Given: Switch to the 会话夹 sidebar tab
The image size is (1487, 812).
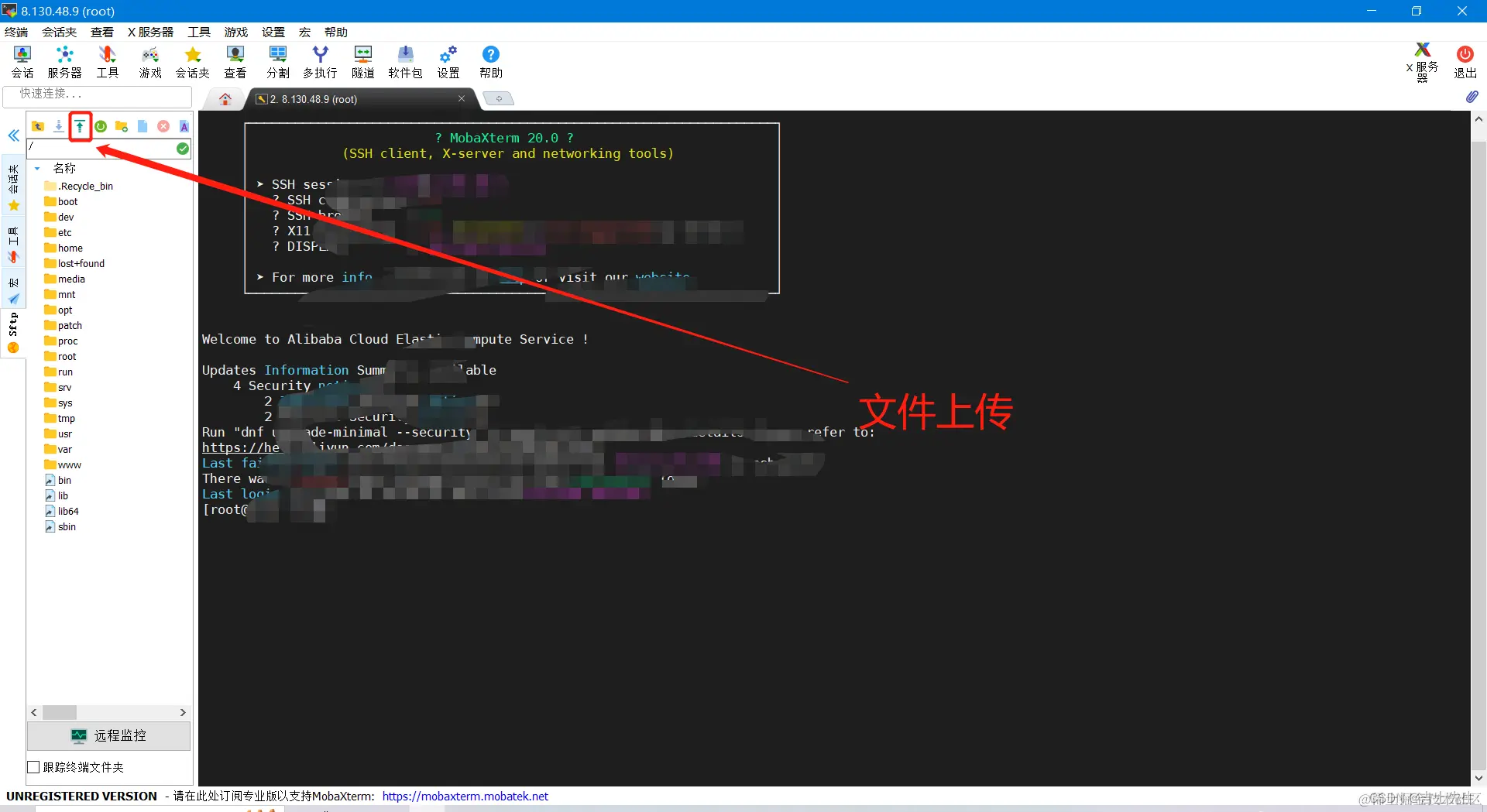Looking at the screenshot, I should [13, 186].
